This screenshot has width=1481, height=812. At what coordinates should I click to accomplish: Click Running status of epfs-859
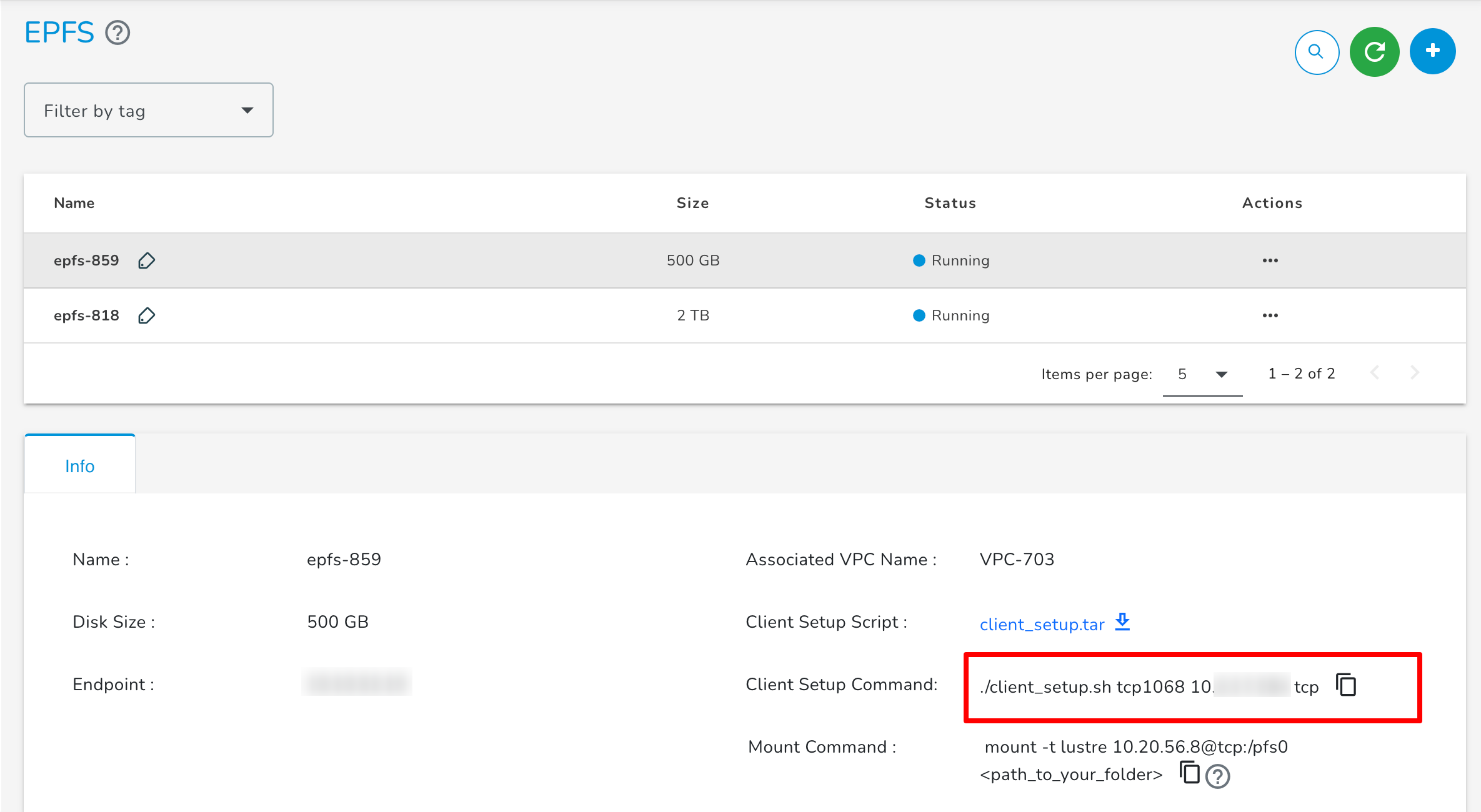pos(951,260)
